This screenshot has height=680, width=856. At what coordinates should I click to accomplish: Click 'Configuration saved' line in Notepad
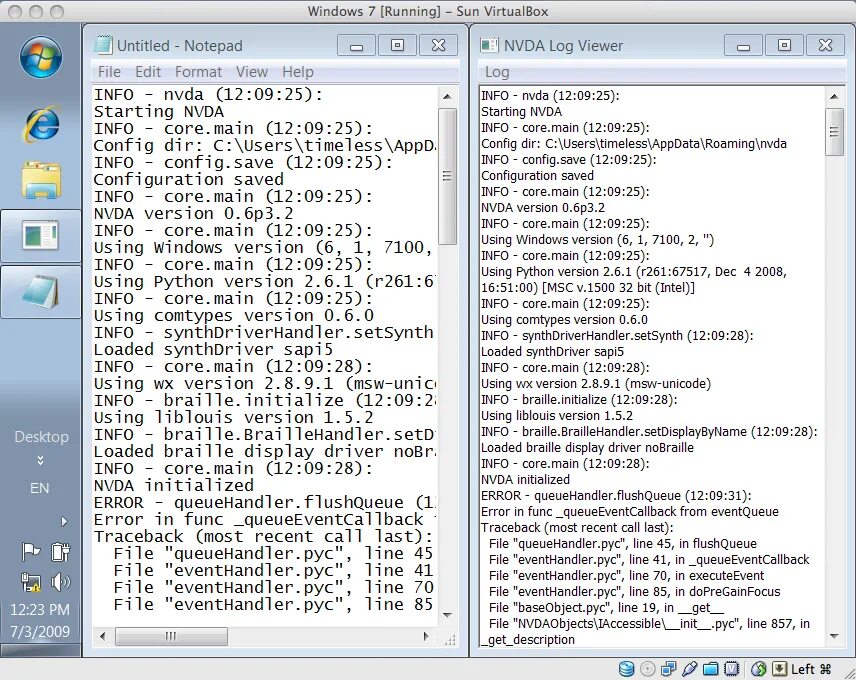click(x=189, y=180)
